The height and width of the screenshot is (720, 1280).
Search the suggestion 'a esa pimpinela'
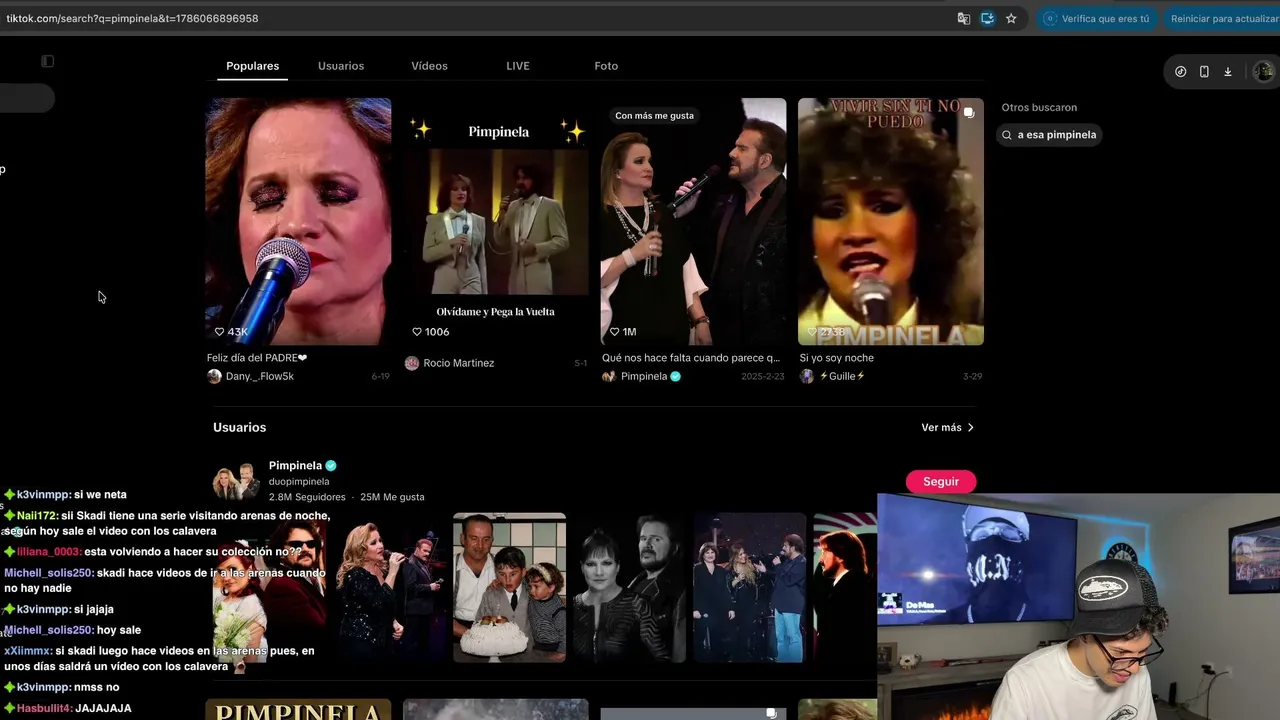[1049, 135]
